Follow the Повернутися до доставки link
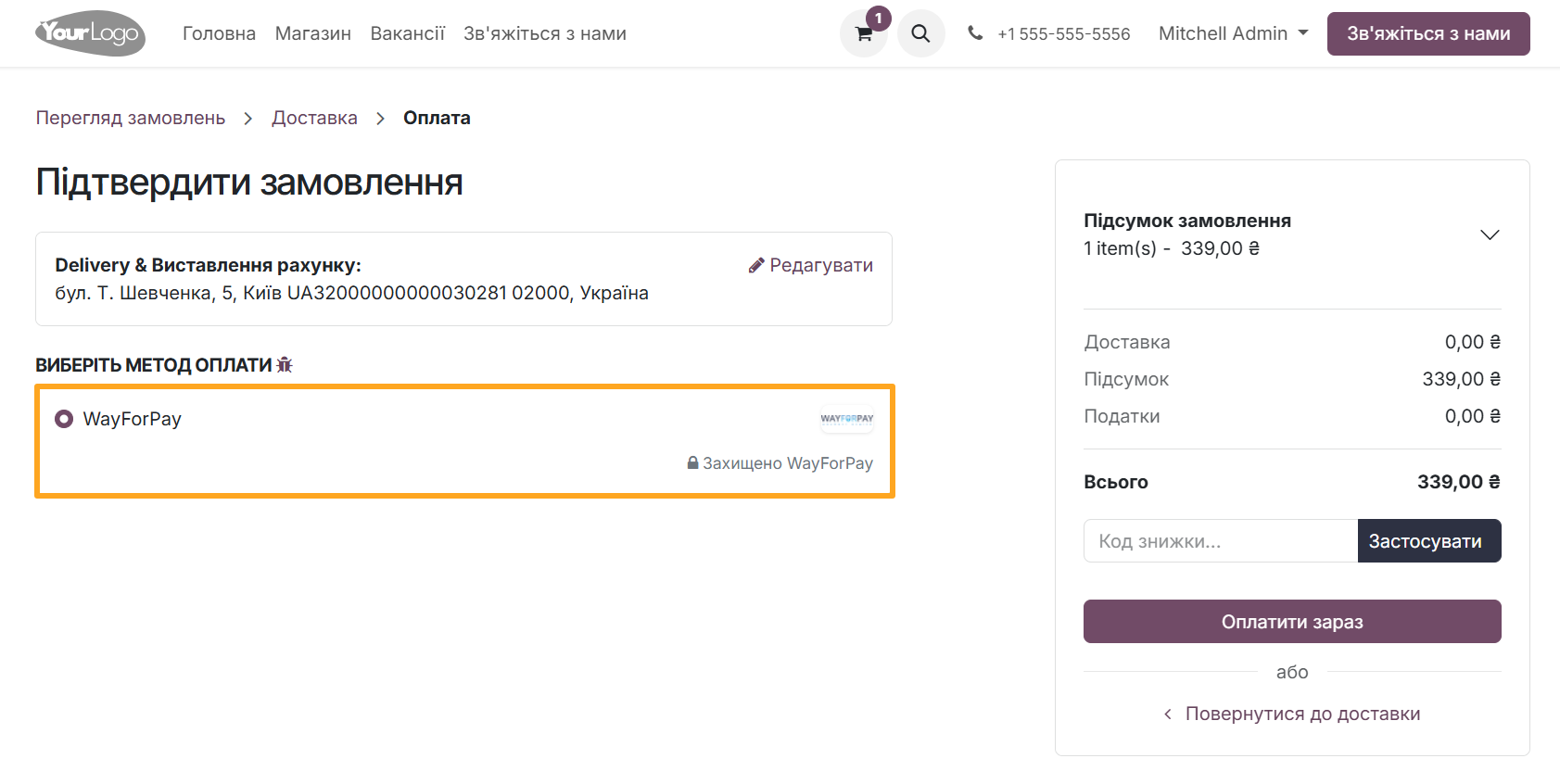Screen dimensions: 1560x784 pyautogui.click(x=1292, y=713)
